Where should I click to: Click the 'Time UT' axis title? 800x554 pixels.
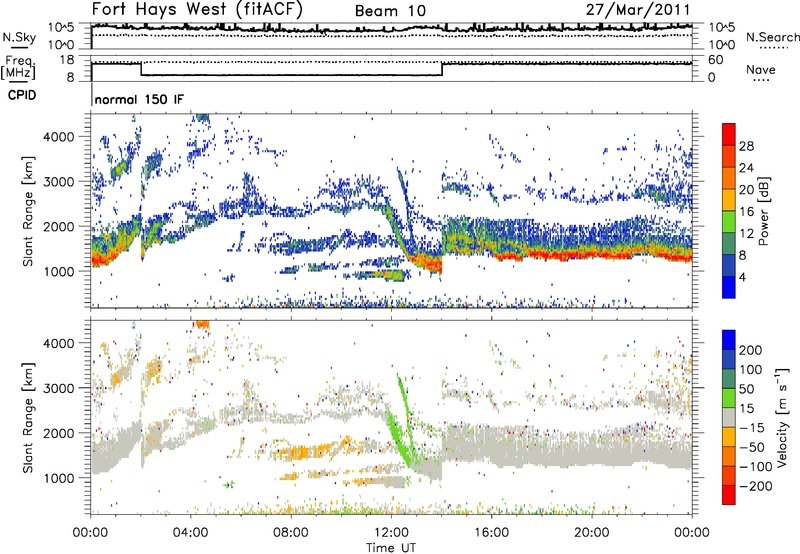(391, 547)
